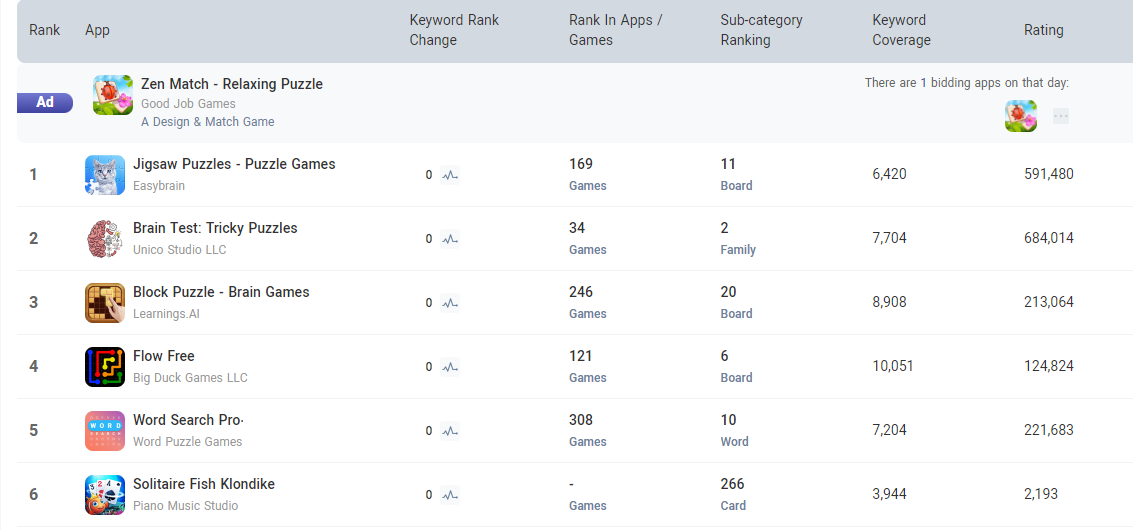The image size is (1133, 530).
Task: Click the Solitaire Fish Klondike icon
Action: click(x=105, y=495)
